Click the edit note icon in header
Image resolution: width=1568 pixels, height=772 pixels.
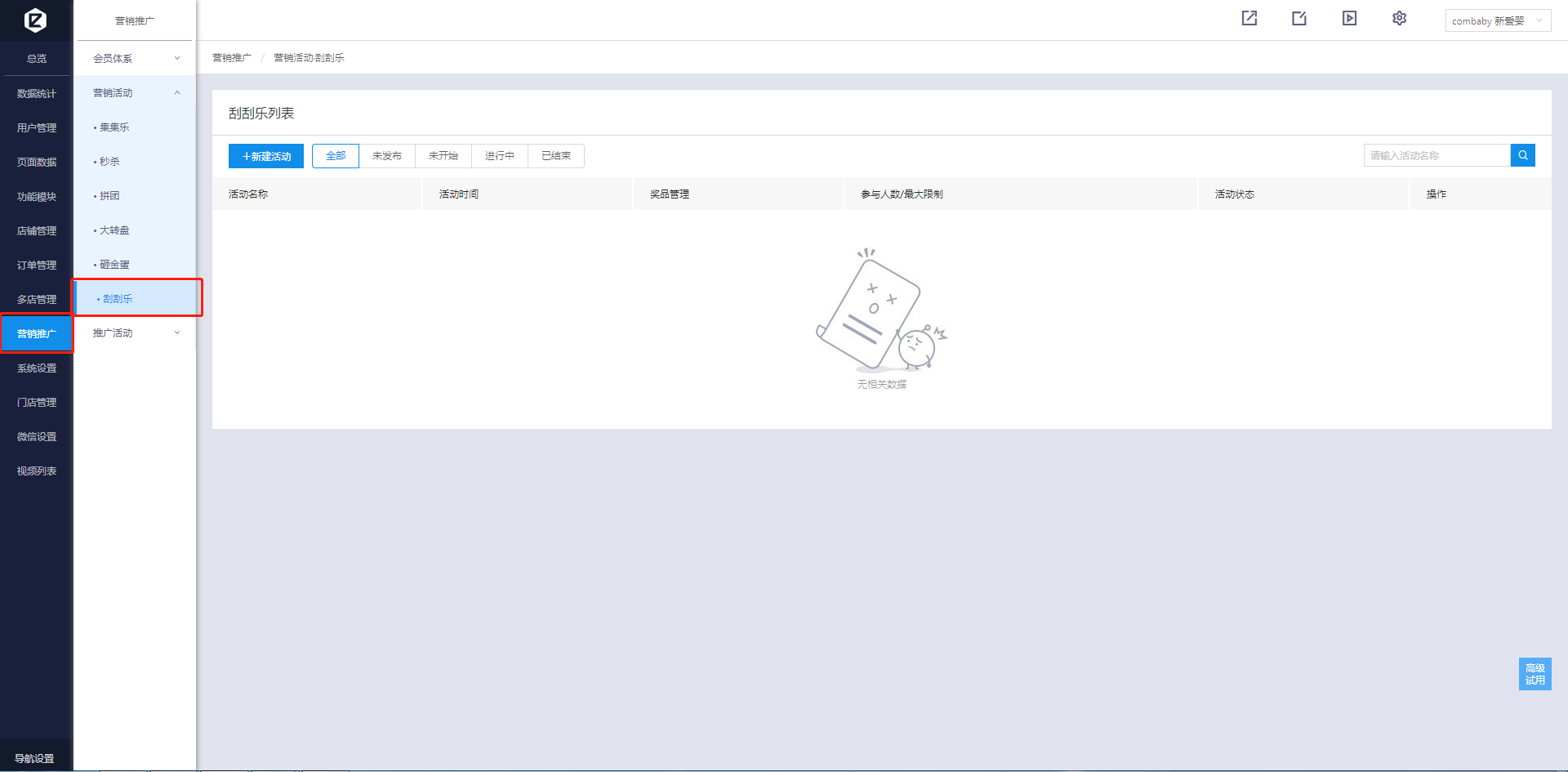click(x=1298, y=18)
